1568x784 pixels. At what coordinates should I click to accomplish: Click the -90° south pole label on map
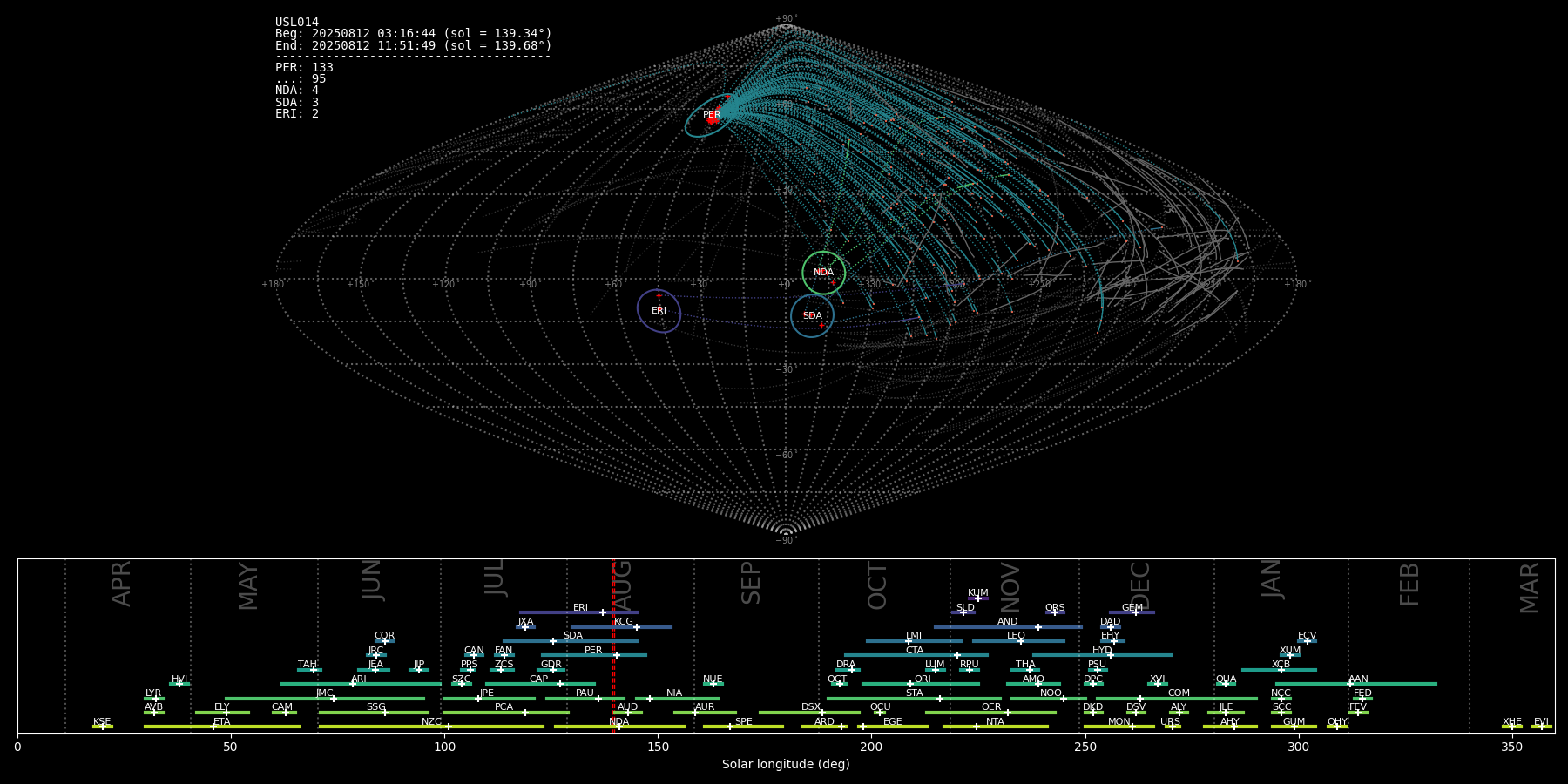coord(786,541)
